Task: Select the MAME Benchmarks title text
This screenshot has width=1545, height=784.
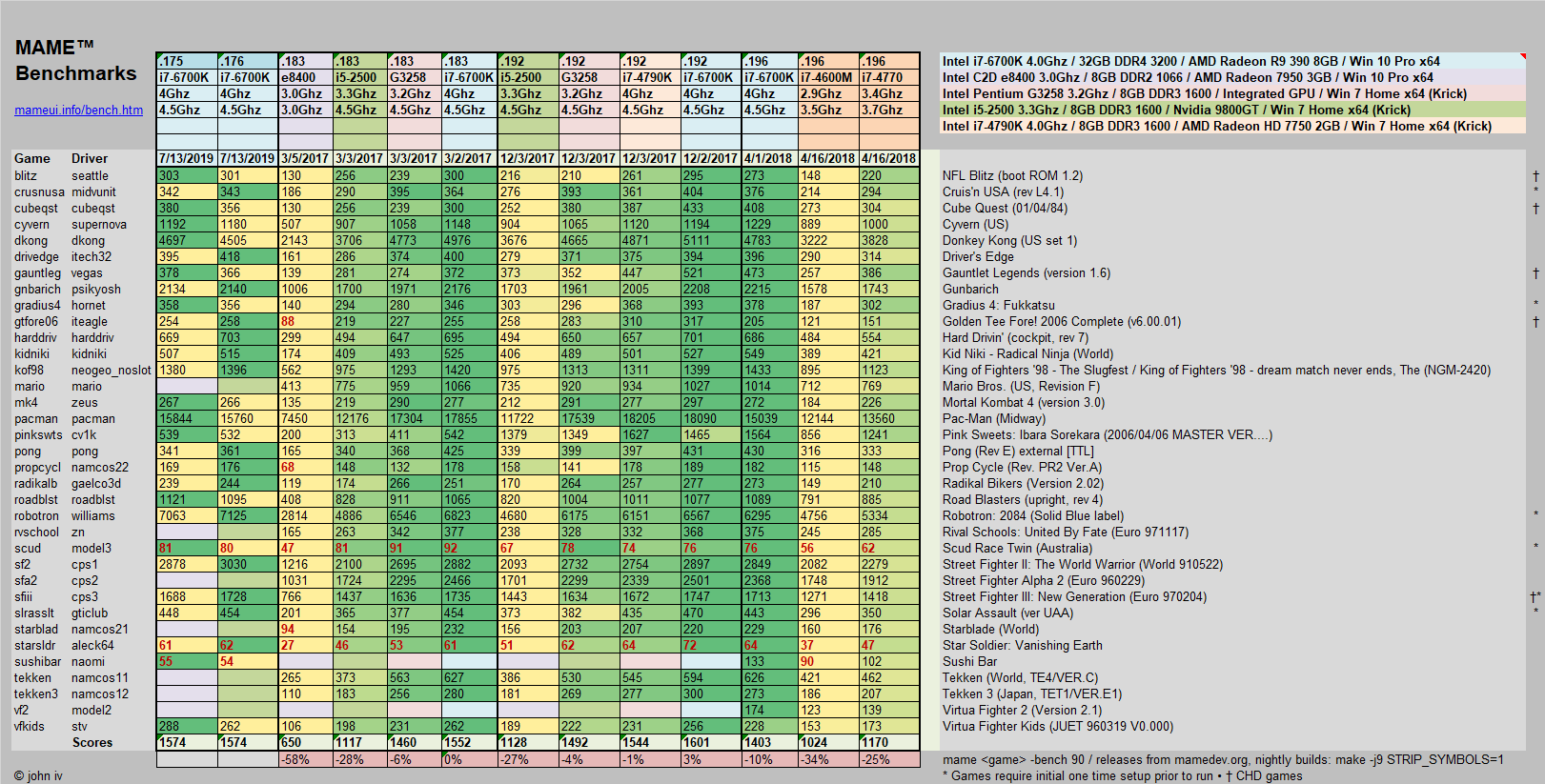Action: (75, 61)
